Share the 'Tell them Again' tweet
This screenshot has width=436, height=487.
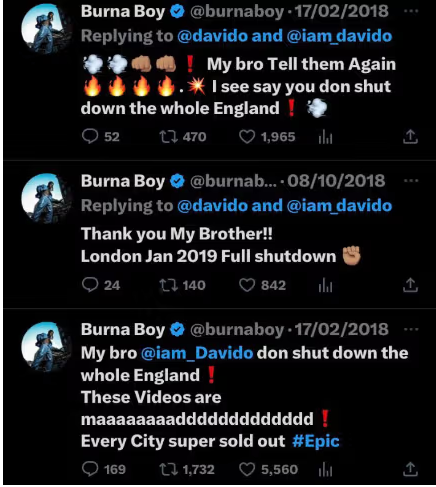click(x=410, y=136)
